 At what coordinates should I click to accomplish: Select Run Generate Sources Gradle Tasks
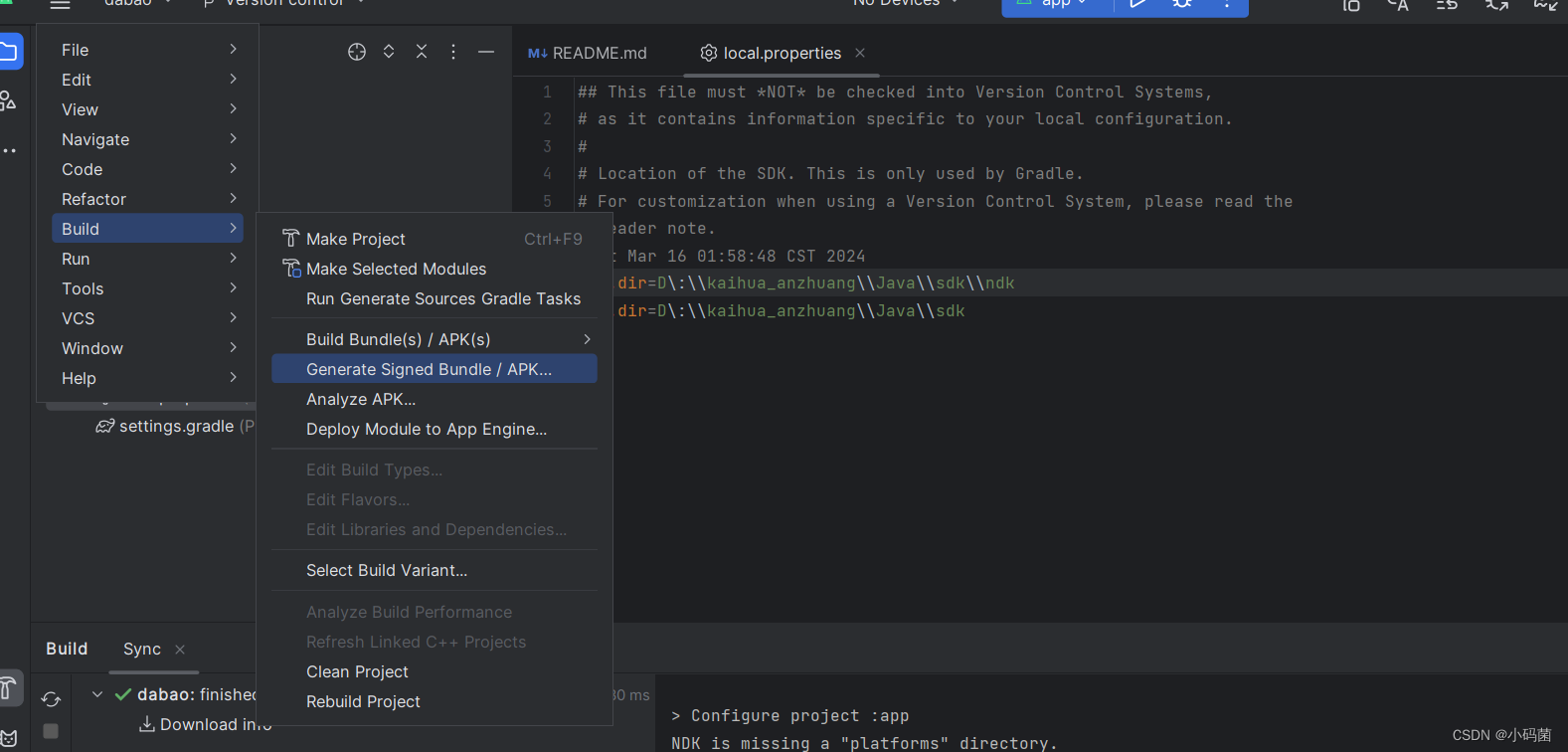pyautogui.click(x=435, y=298)
